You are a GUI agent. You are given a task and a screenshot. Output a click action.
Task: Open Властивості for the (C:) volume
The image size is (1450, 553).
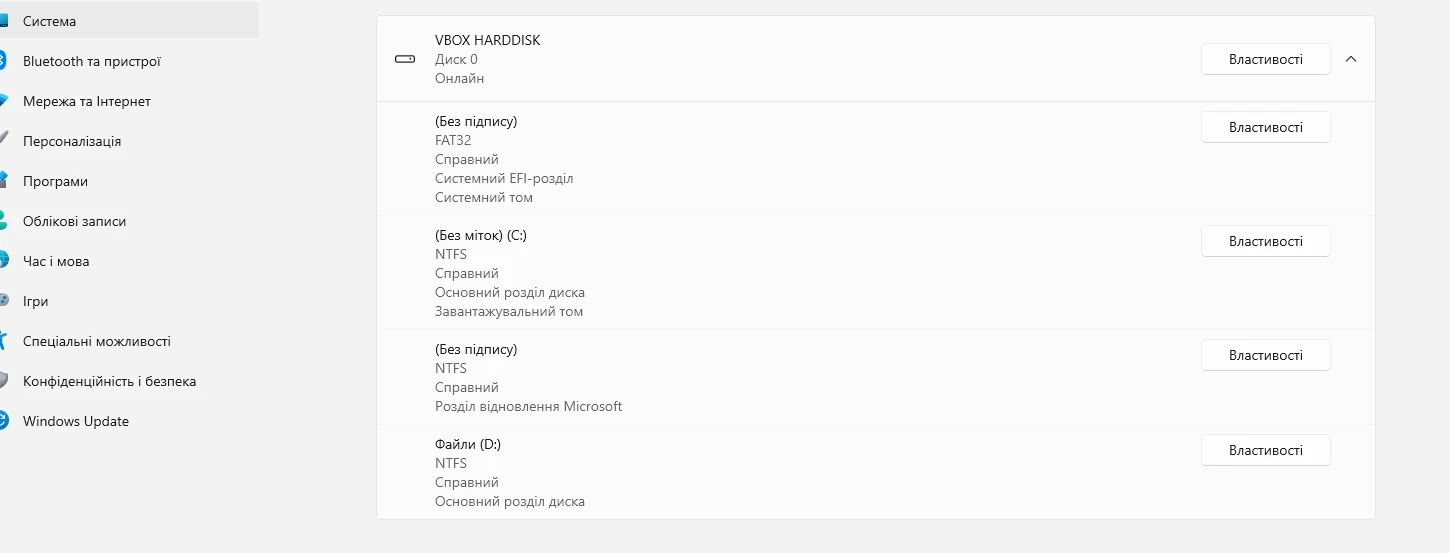pyautogui.click(x=1265, y=241)
